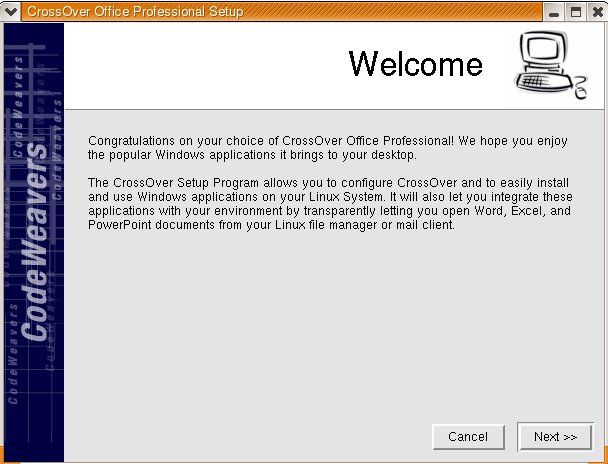Viewport: 608px width, 464px height.
Task: Click the Next >> button
Action: 555,437
